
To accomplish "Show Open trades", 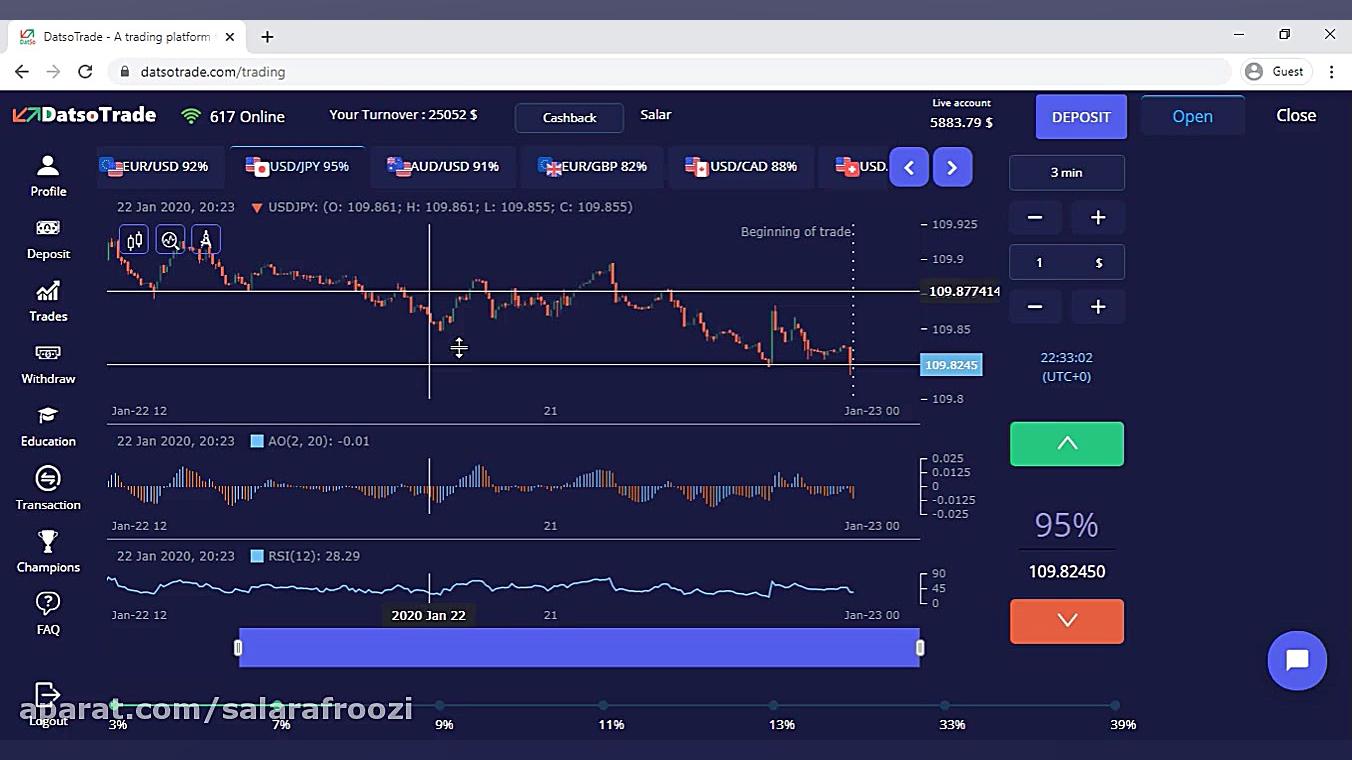I will click(x=1192, y=117).
